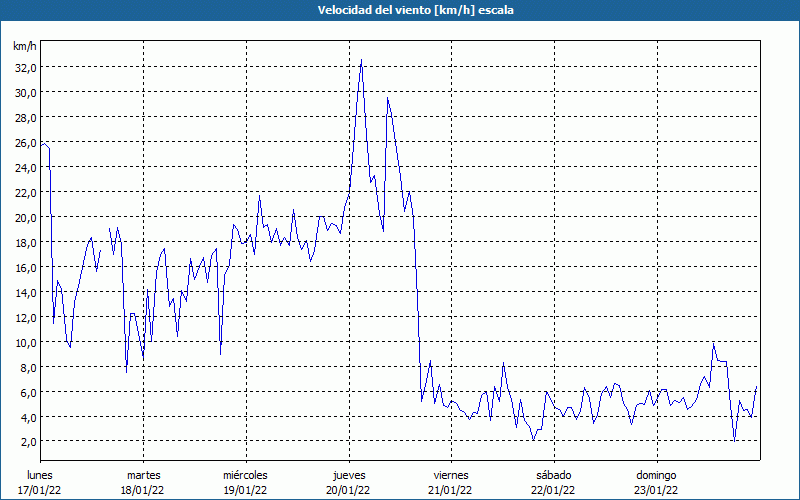Click the 14,0 axis value
This screenshot has width=800, height=500.
coord(26,292)
